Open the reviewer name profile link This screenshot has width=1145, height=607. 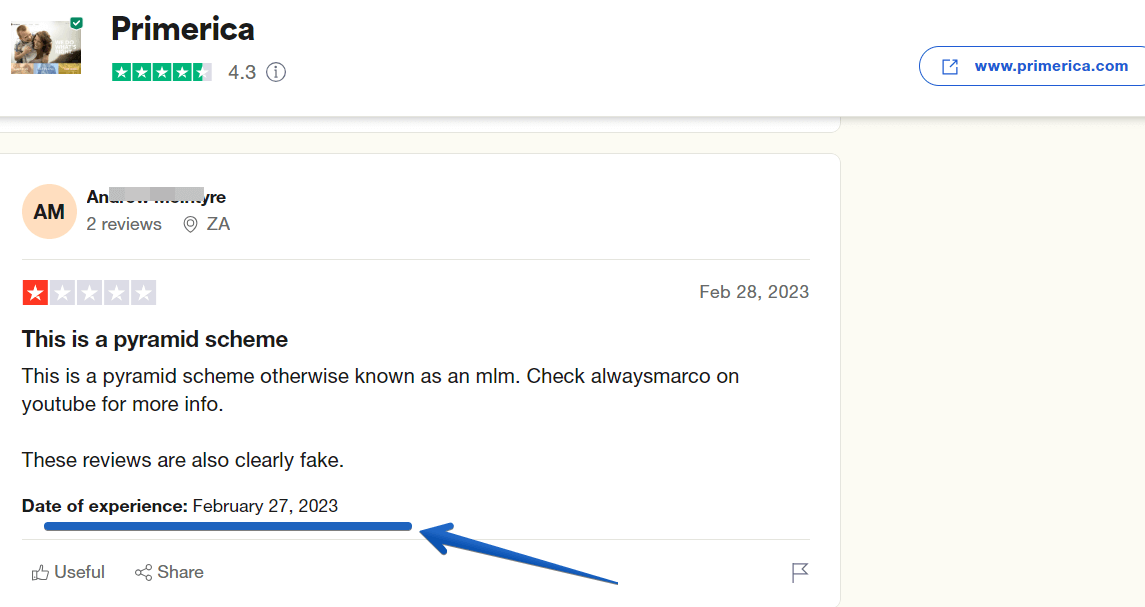coord(156,197)
